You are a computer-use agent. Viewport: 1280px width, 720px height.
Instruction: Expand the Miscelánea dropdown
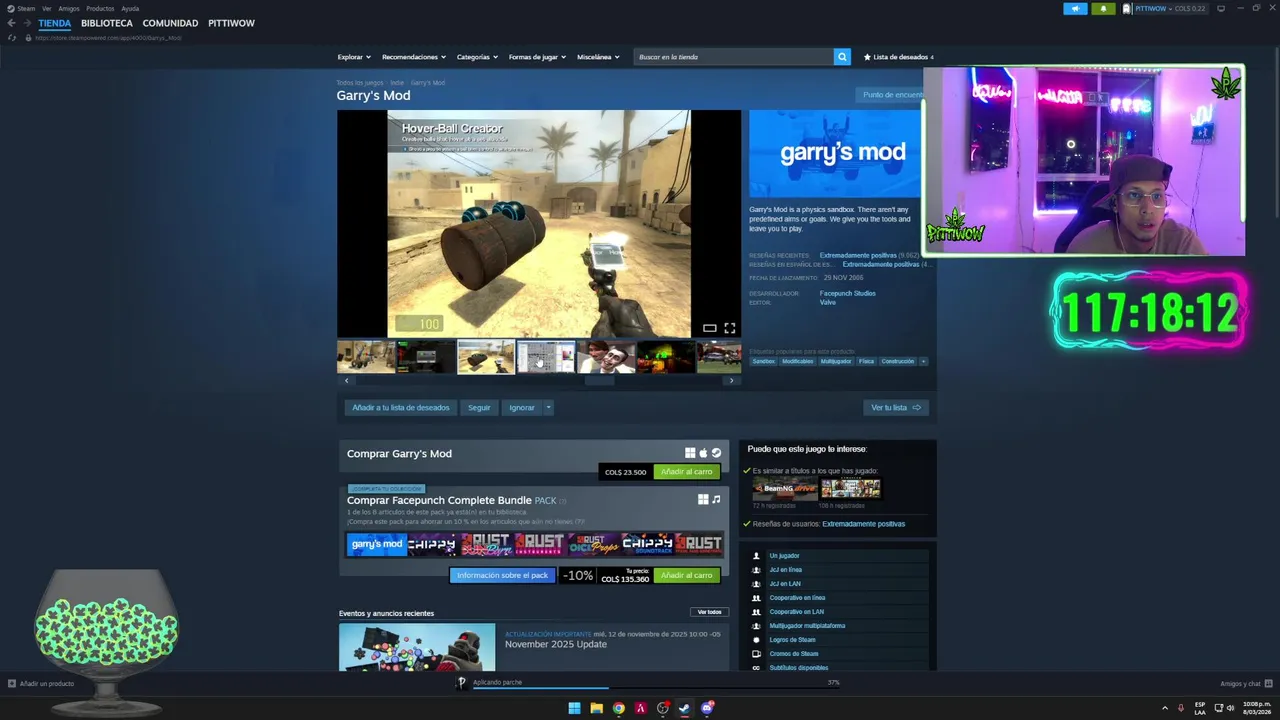[x=598, y=57]
